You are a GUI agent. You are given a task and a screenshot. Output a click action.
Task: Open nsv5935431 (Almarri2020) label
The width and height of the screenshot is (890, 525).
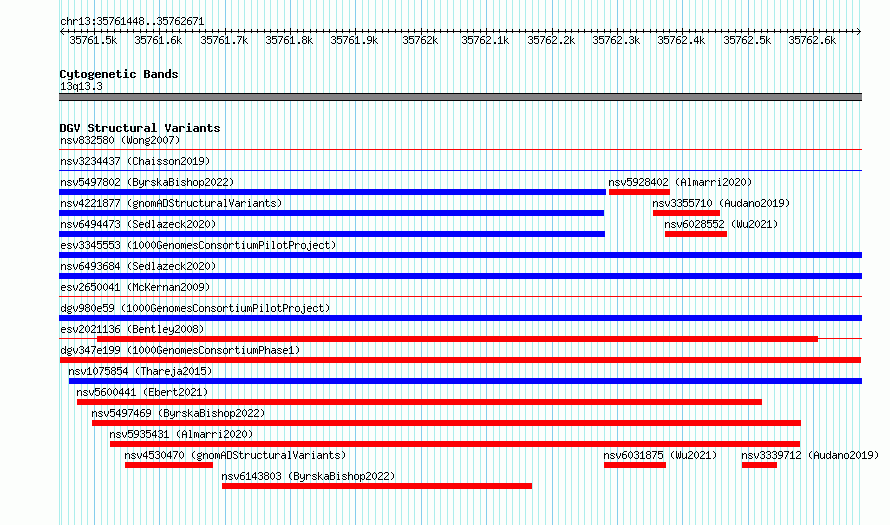181,434
